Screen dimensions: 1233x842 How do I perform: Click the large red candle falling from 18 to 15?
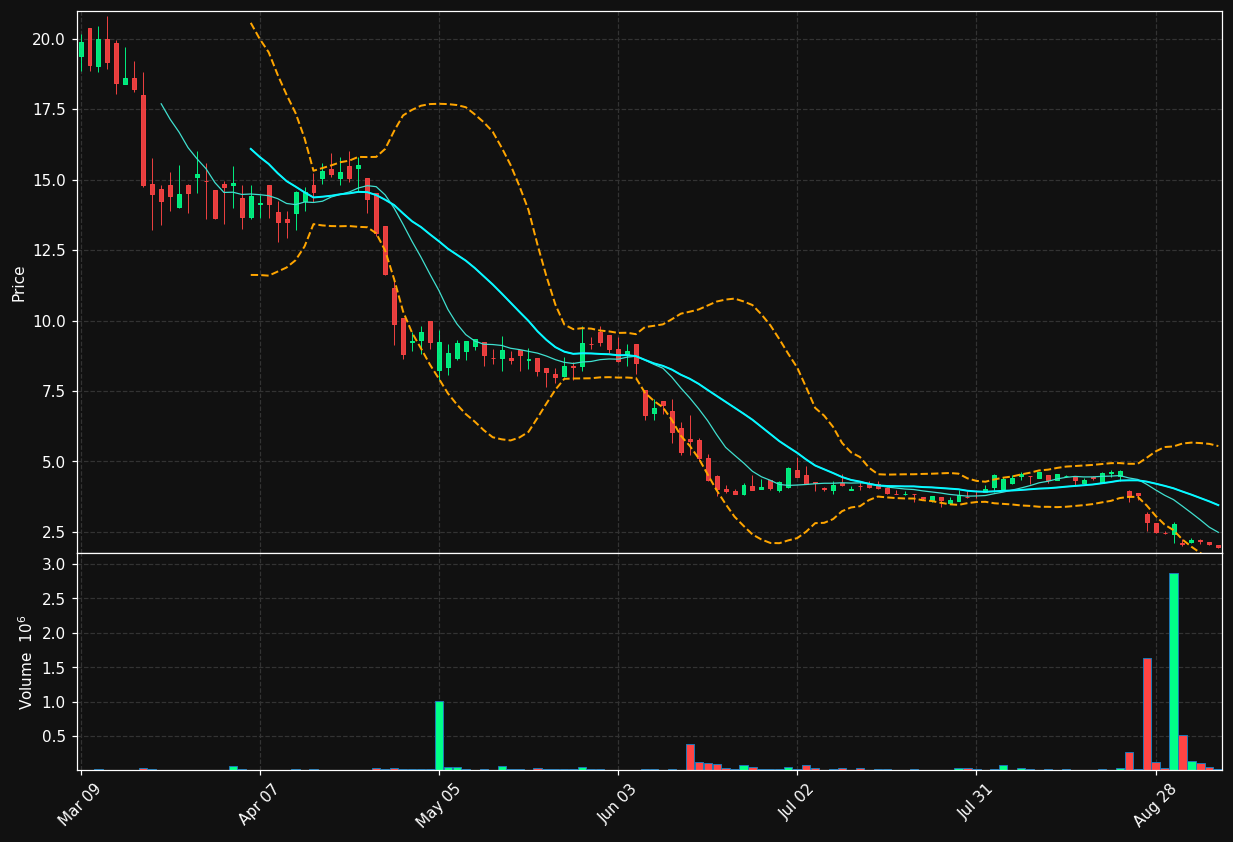tap(144, 140)
